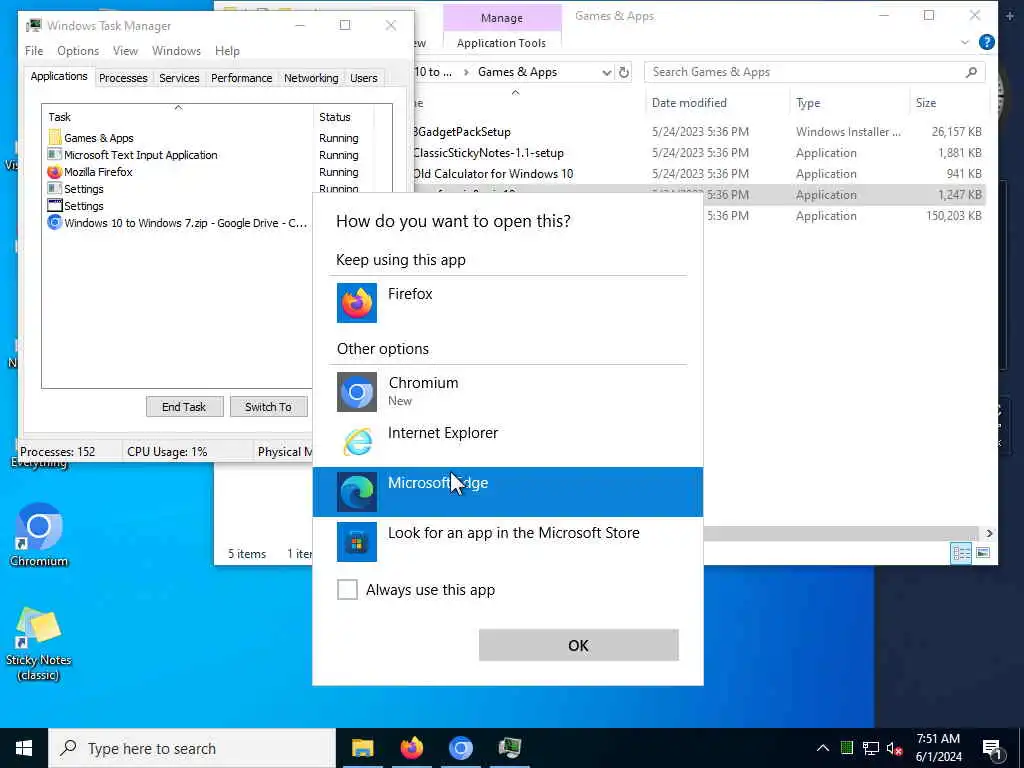The width and height of the screenshot is (1024, 768).
Task: Sort tasks by the Task column header
Action: pos(178,116)
